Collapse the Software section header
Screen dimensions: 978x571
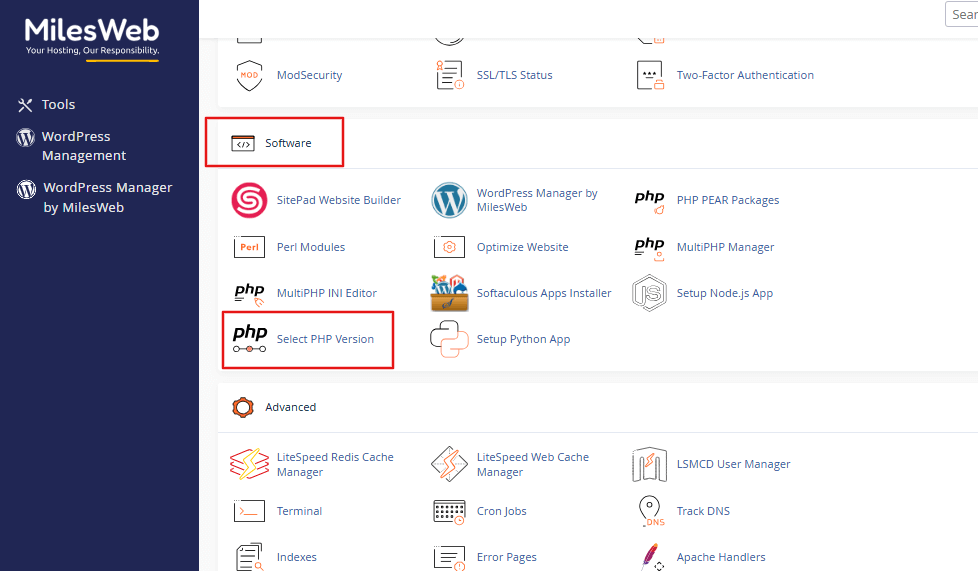pyautogui.click(x=288, y=143)
